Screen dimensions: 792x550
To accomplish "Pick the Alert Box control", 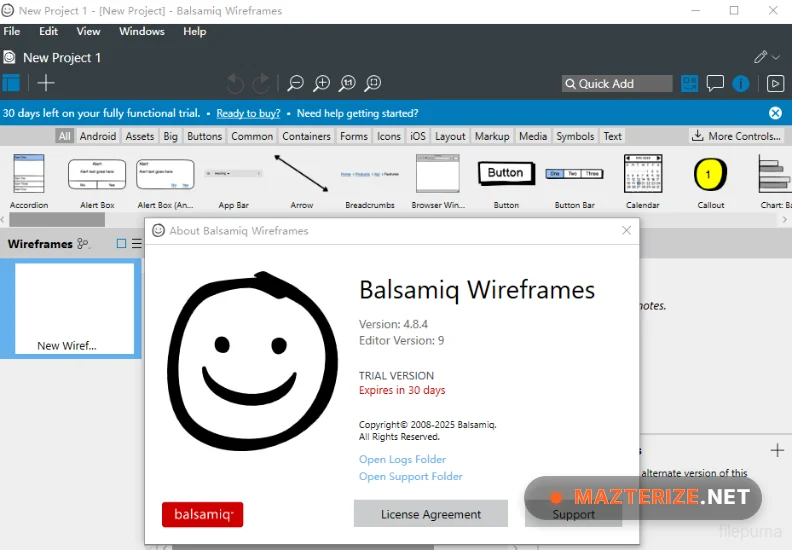I will [97, 182].
